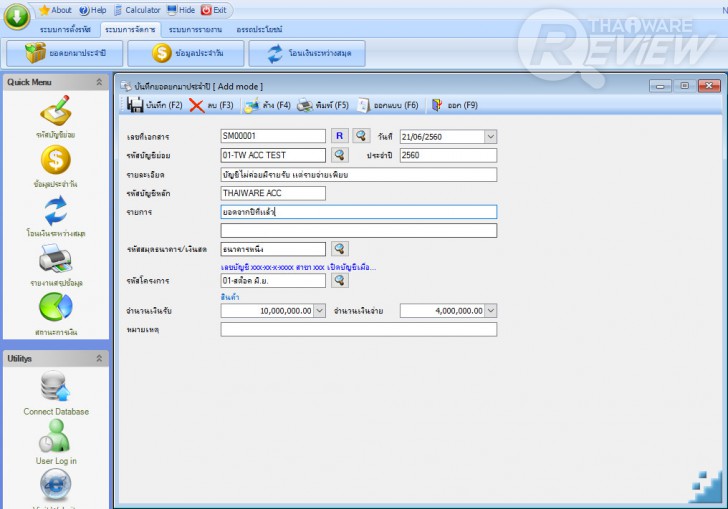
Task: Collapse the Utilitys panel
Action: [x=99, y=359]
